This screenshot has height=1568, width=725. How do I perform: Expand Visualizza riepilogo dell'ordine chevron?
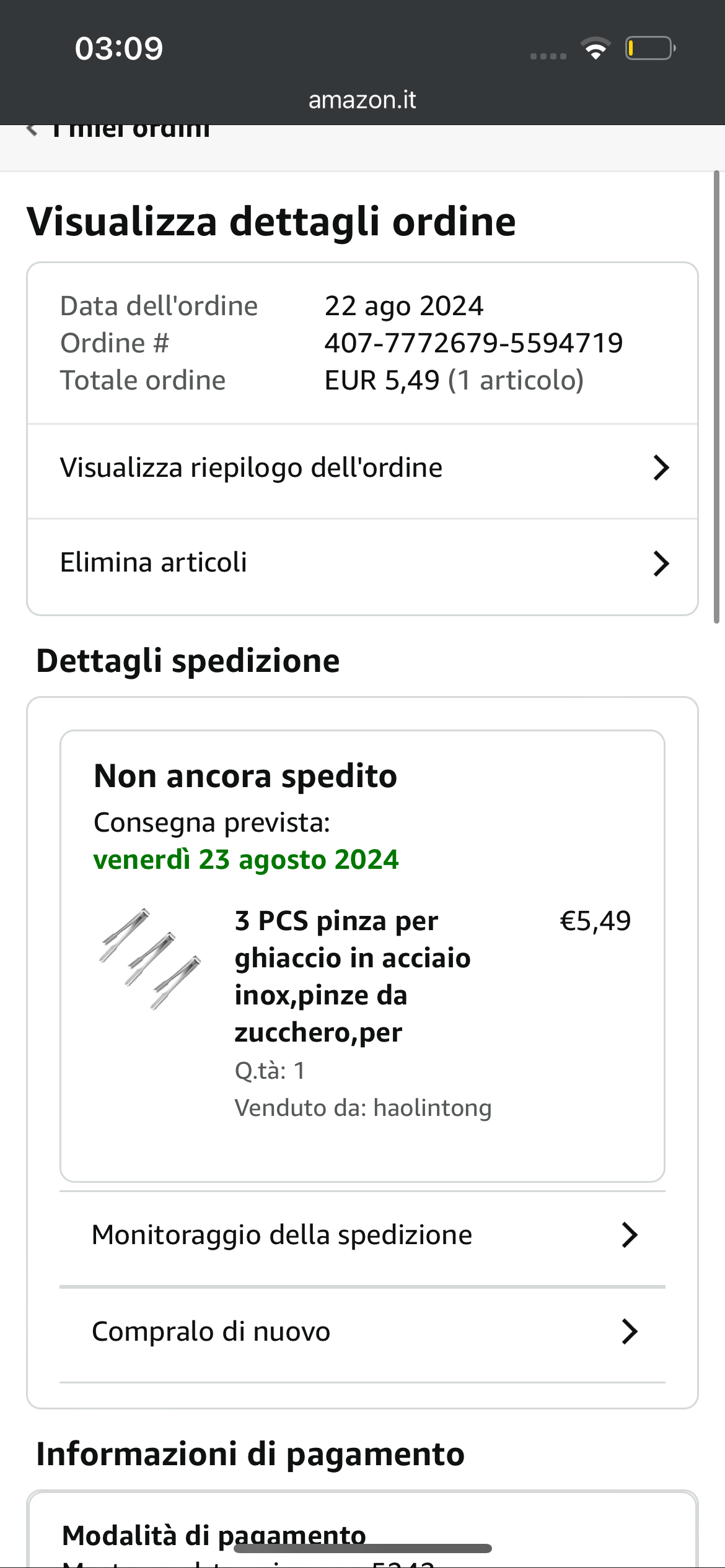click(661, 468)
